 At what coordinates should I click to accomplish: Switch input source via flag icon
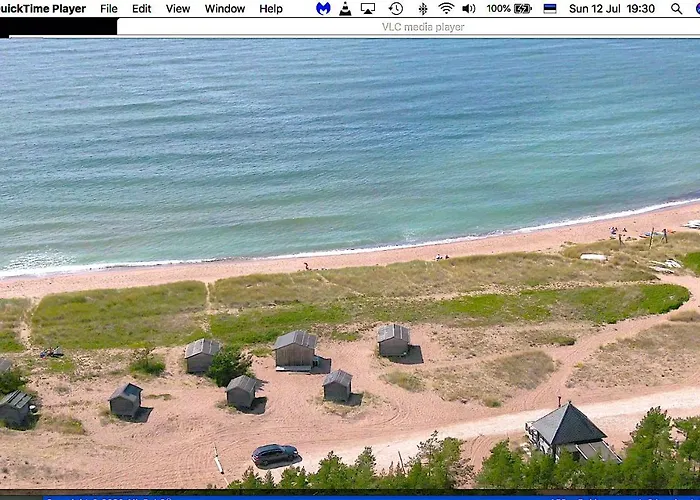[x=550, y=9]
